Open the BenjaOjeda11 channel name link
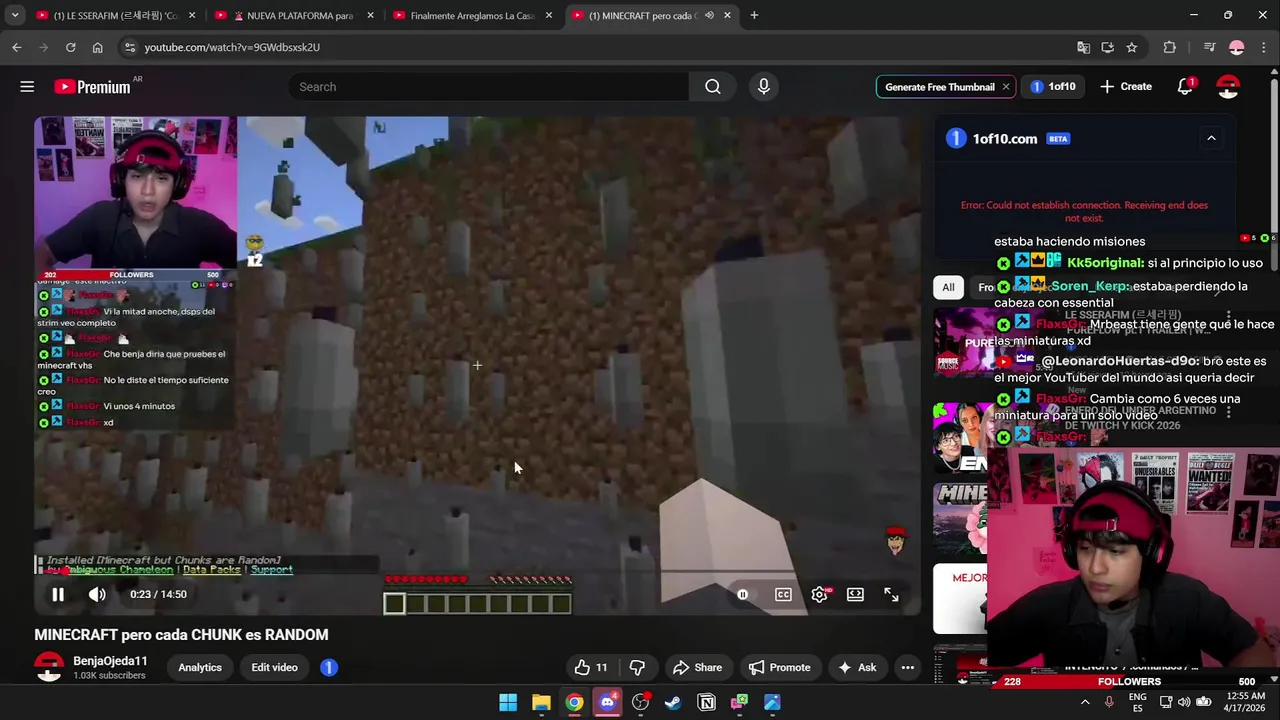Screen dimensions: 1280x720 coord(110,661)
